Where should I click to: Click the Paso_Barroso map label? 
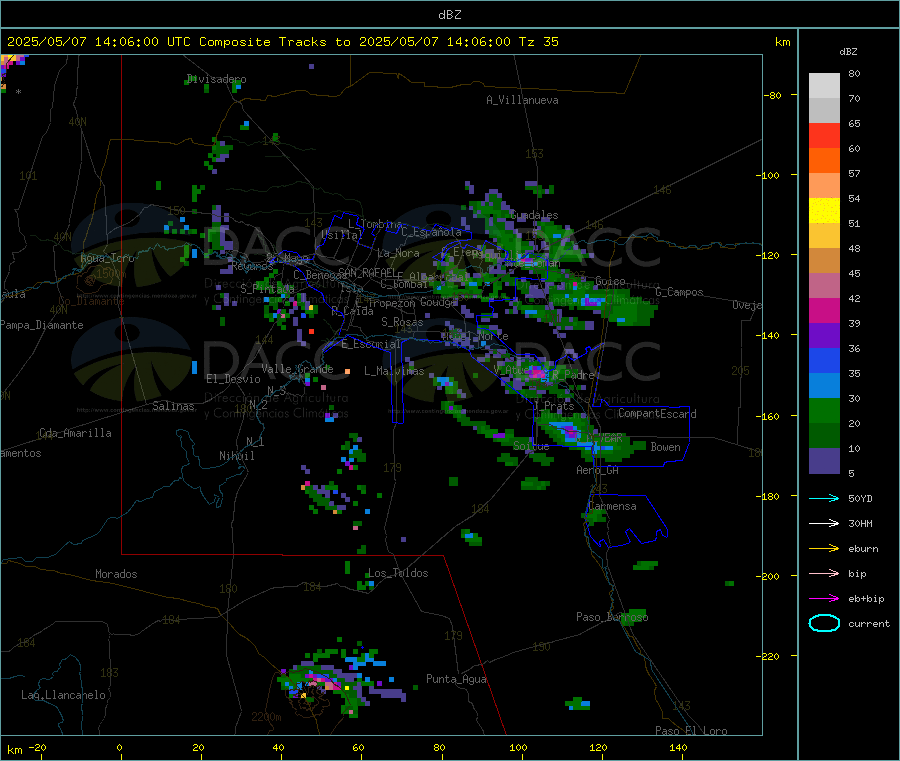click(612, 617)
